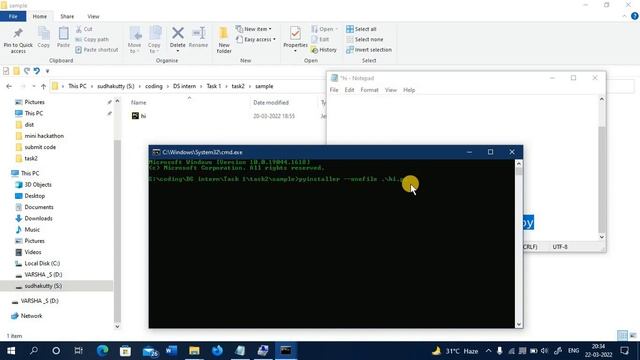640x360 pixels.
Task: Open quick access toolbar customize dropdown
Action: (x=47, y=71)
